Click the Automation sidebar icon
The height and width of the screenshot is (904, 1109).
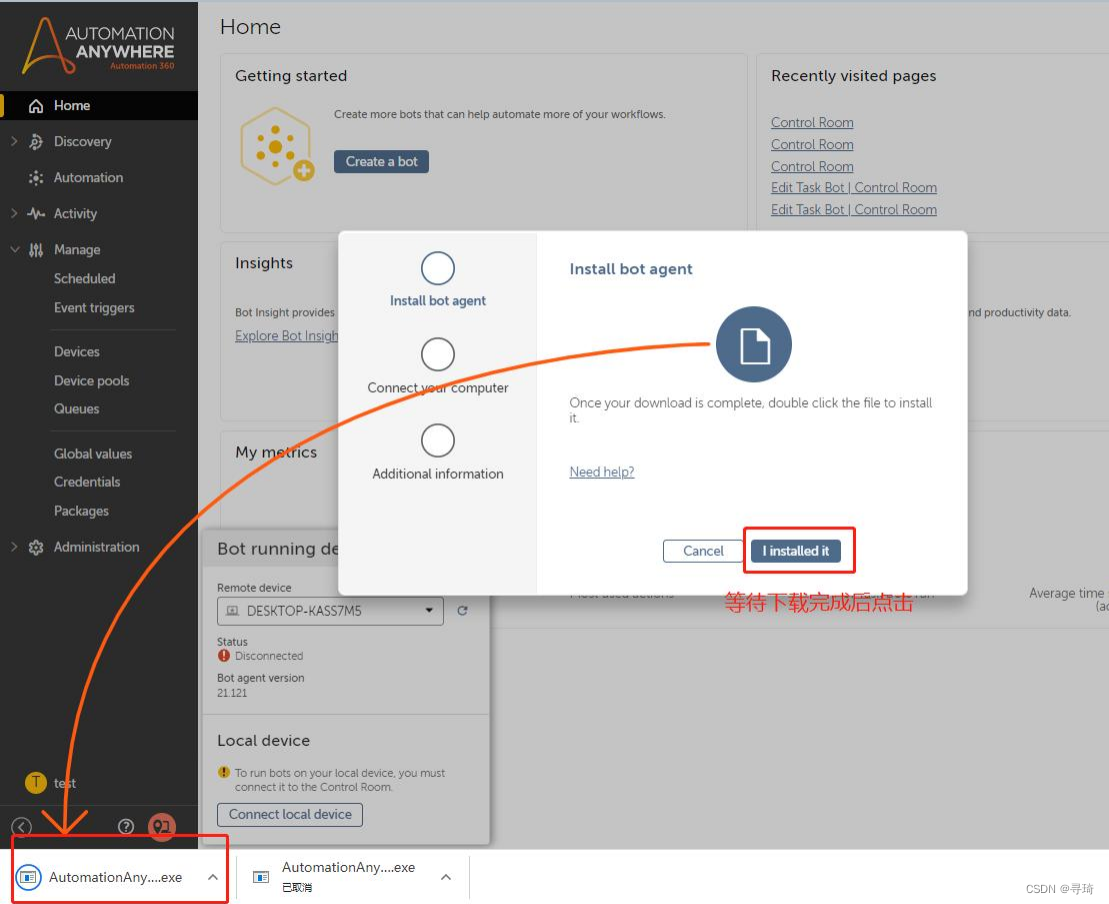(34, 177)
